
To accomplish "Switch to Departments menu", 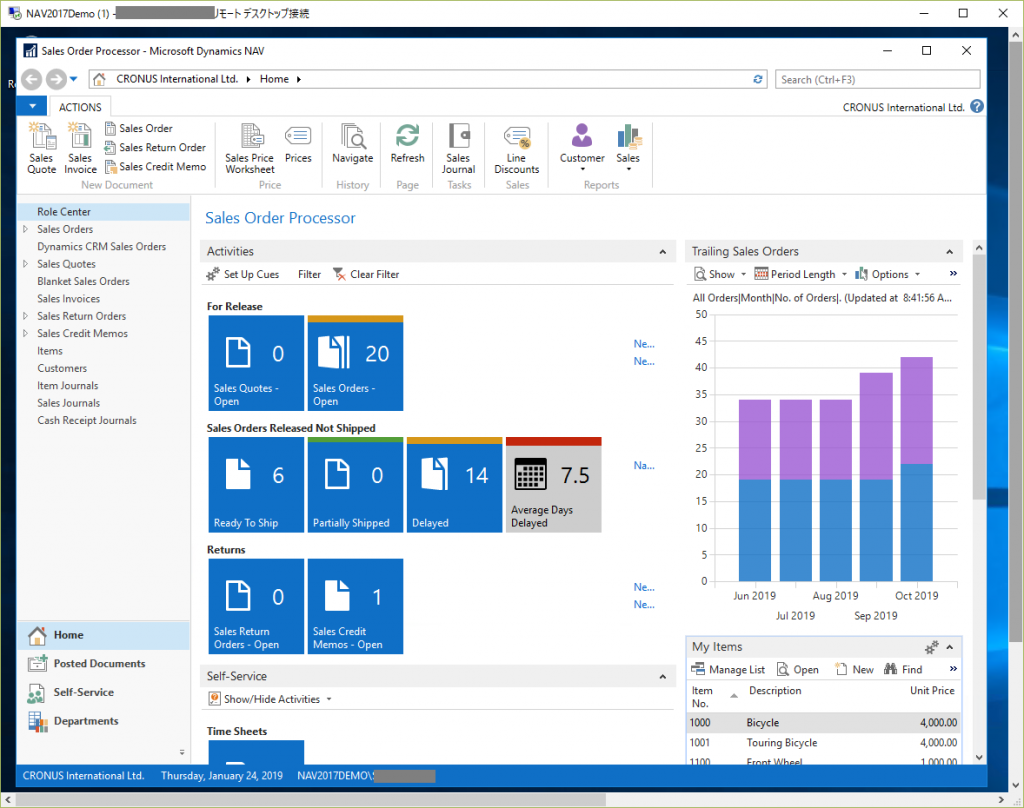I will [x=103, y=721].
